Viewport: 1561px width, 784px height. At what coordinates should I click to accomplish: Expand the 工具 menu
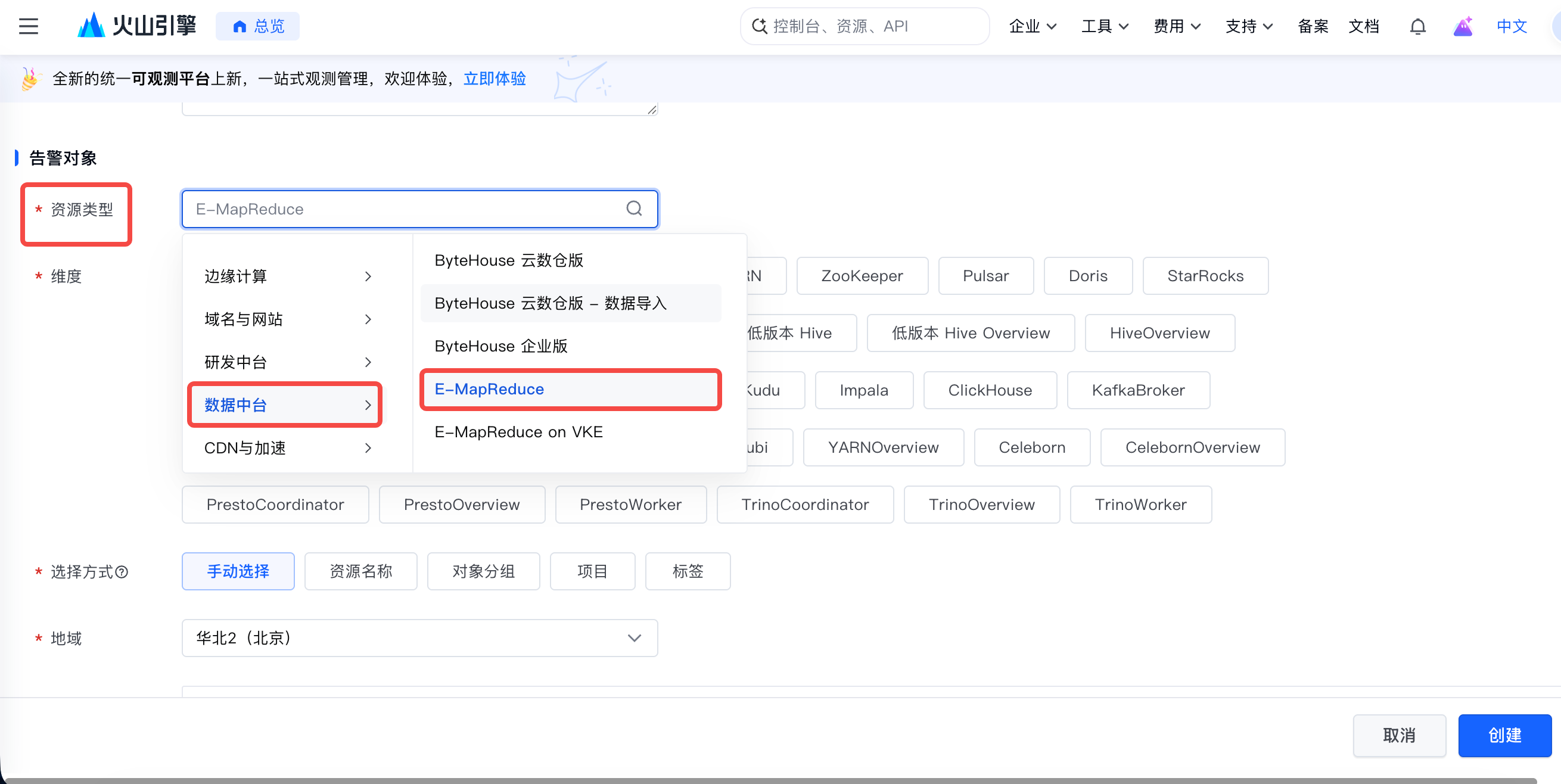click(1105, 26)
